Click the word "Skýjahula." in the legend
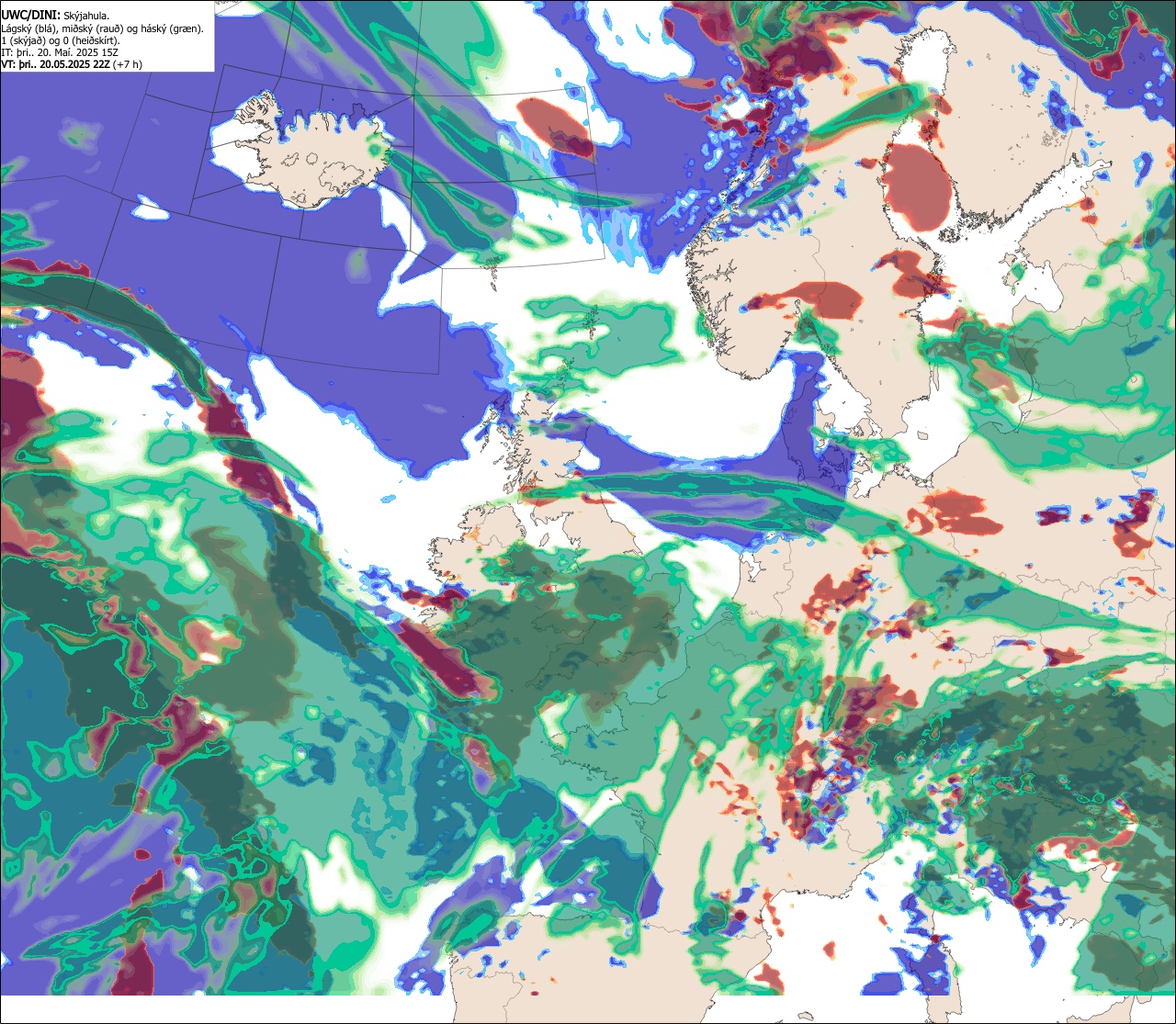Screen dimensions: 1176x1024 tap(86, 17)
